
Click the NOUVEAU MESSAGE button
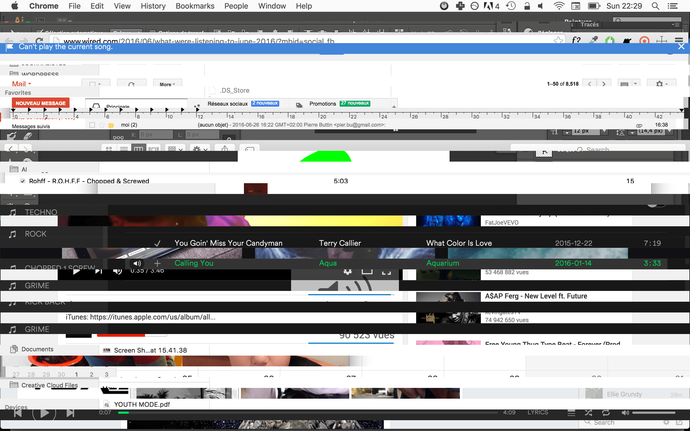pos(40,103)
